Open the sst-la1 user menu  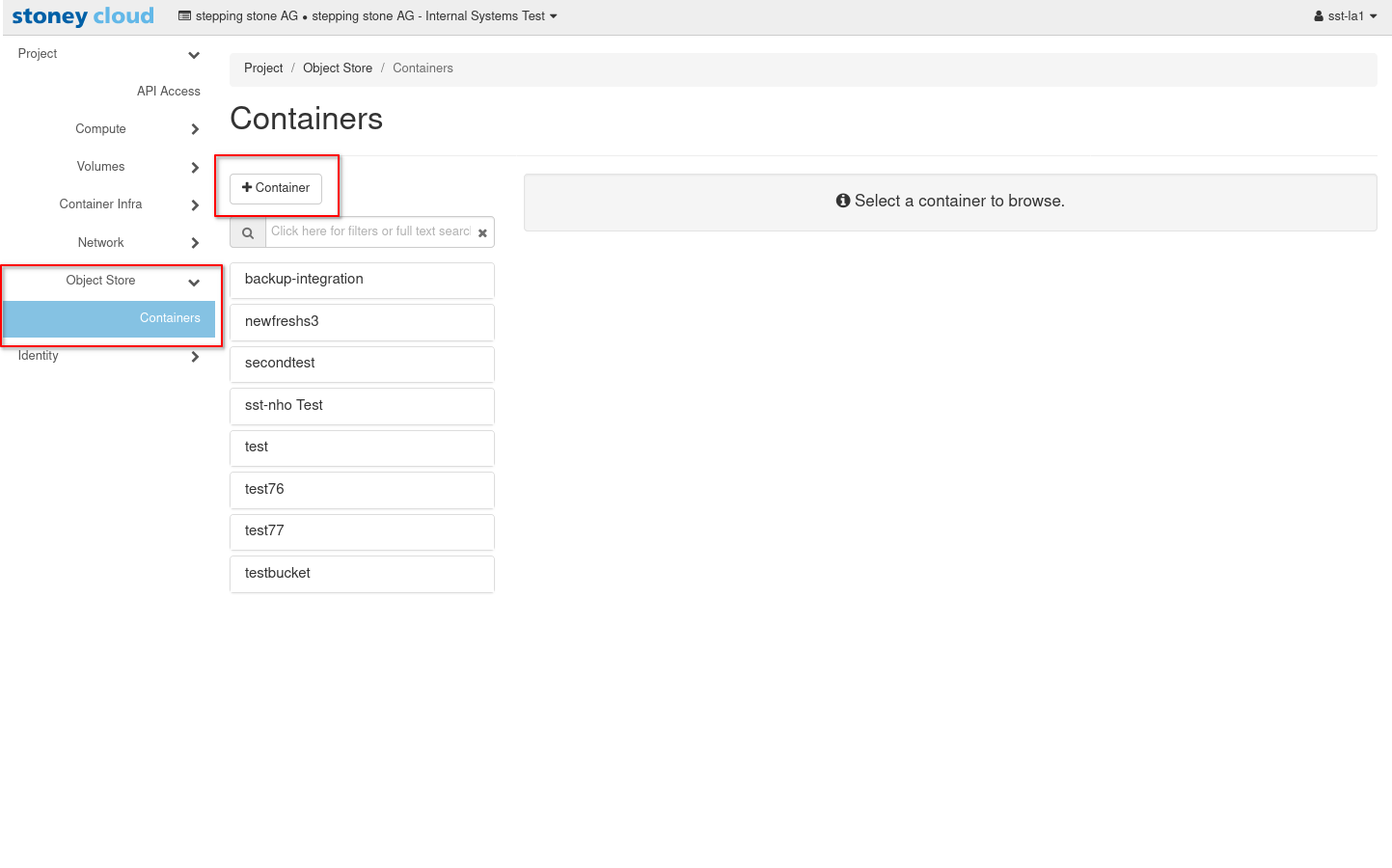click(1345, 16)
